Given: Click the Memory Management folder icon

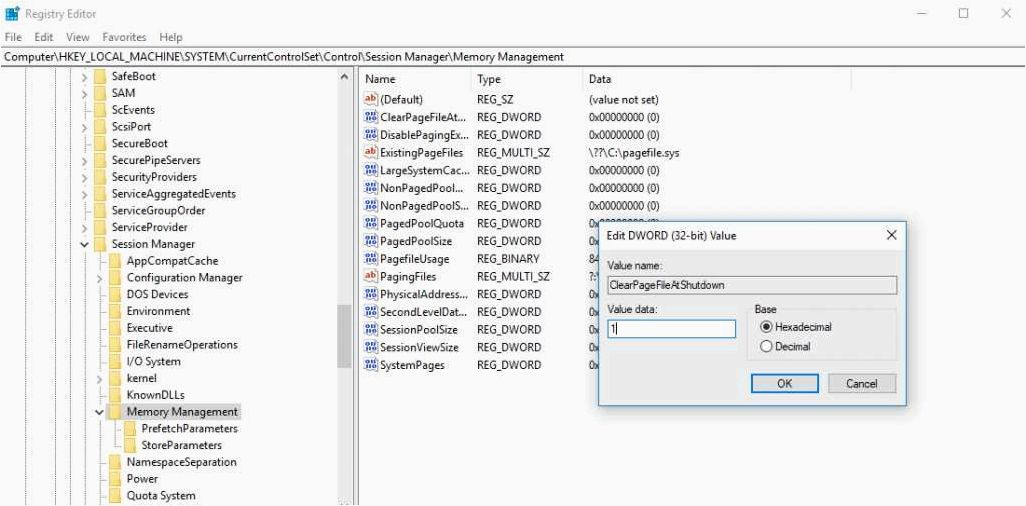Looking at the screenshot, I should point(115,412).
